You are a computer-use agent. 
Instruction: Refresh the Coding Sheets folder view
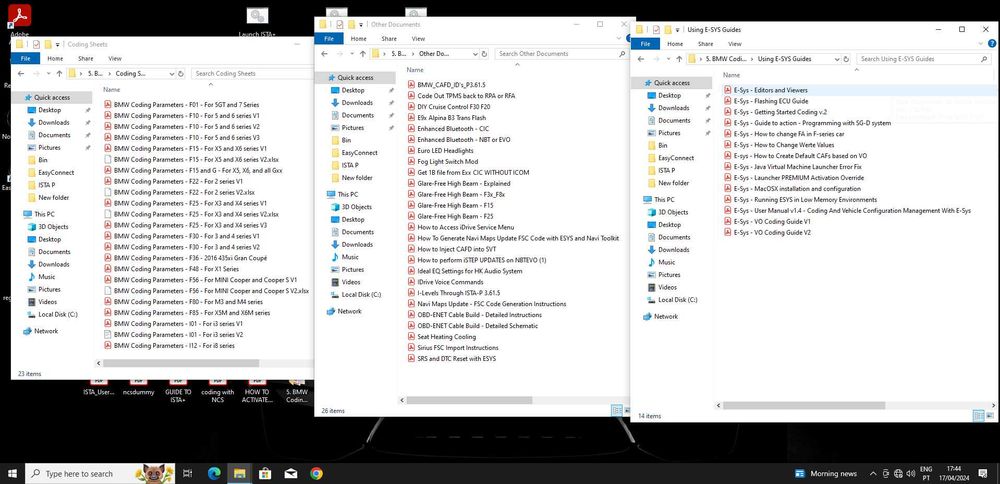(x=180, y=73)
